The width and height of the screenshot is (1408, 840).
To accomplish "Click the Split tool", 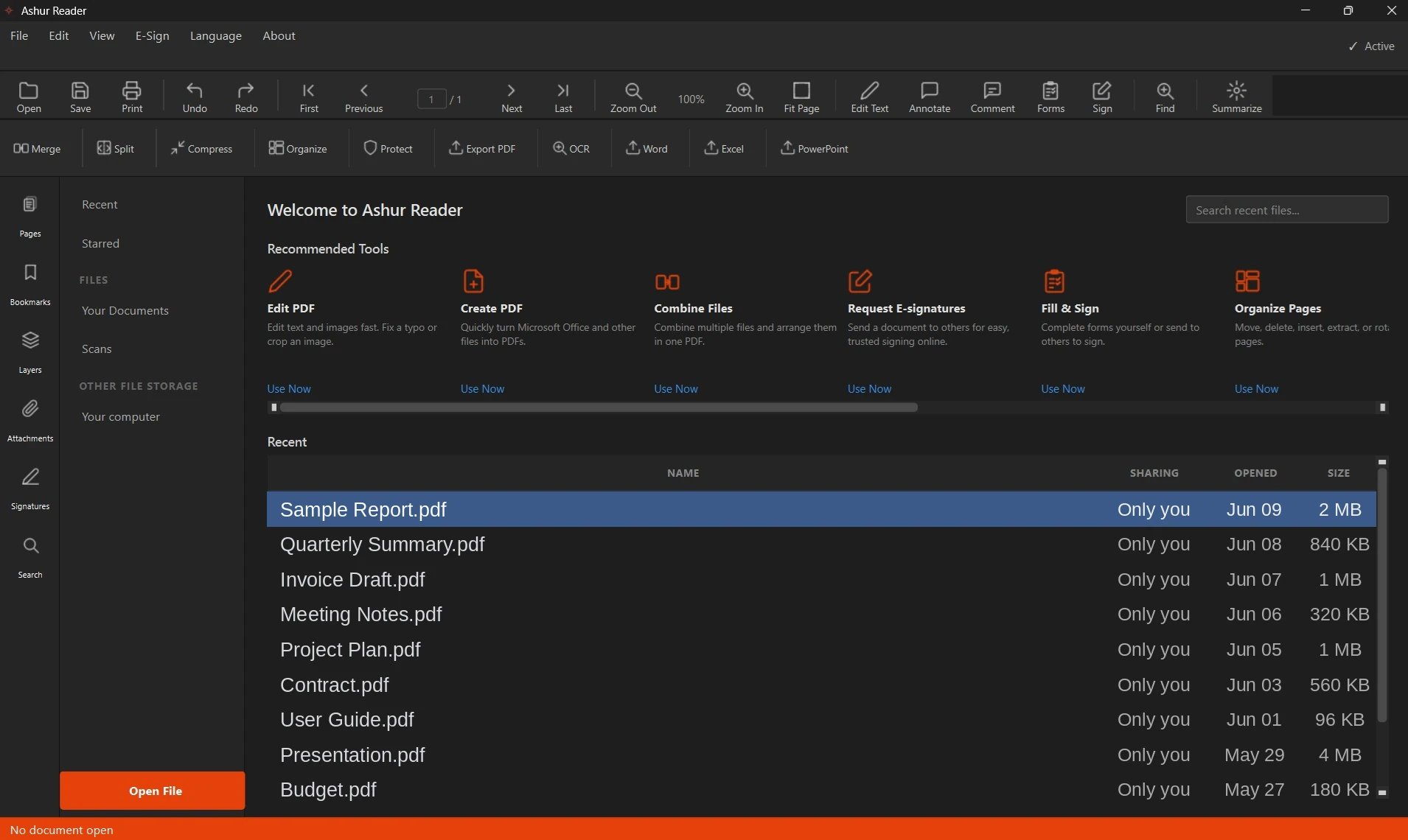I will pos(116,148).
